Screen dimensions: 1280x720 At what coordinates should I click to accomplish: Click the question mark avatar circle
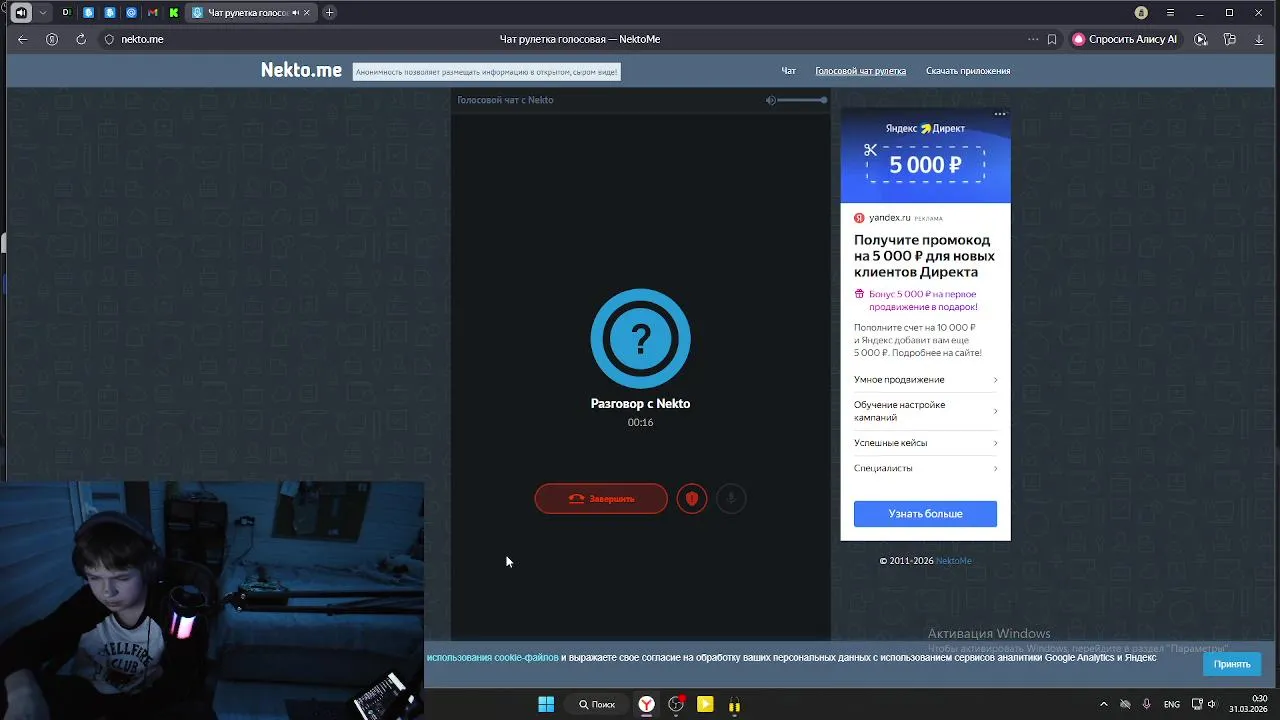(x=641, y=339)
